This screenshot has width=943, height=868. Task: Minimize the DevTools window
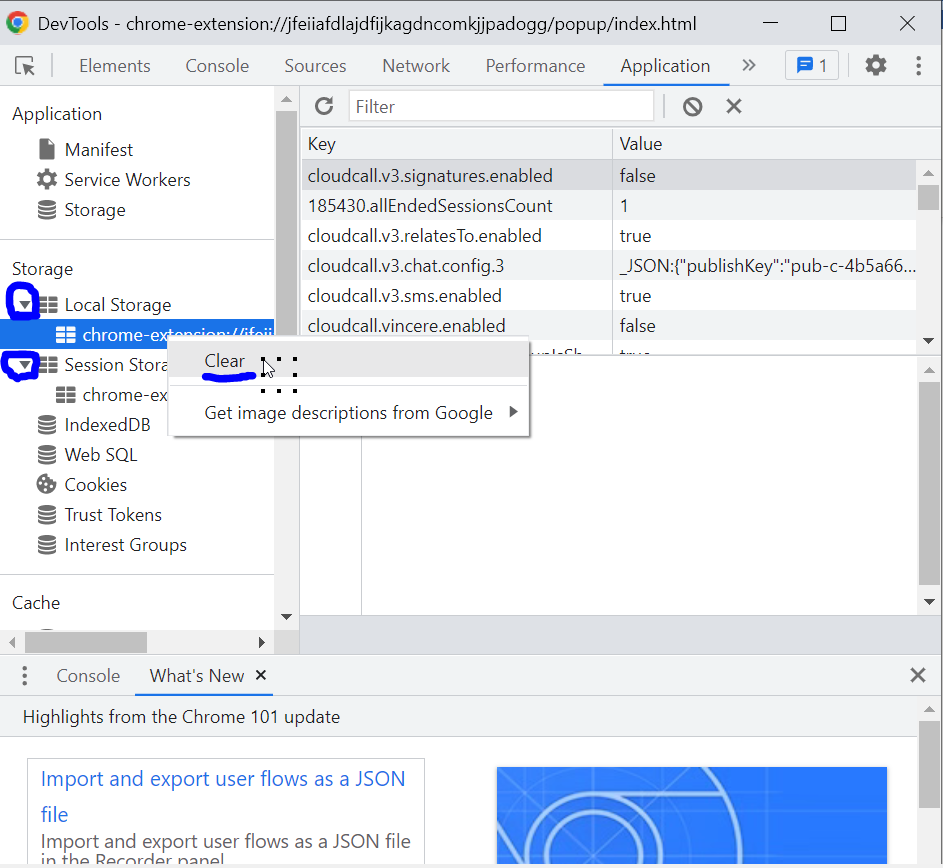coord(770,23)
